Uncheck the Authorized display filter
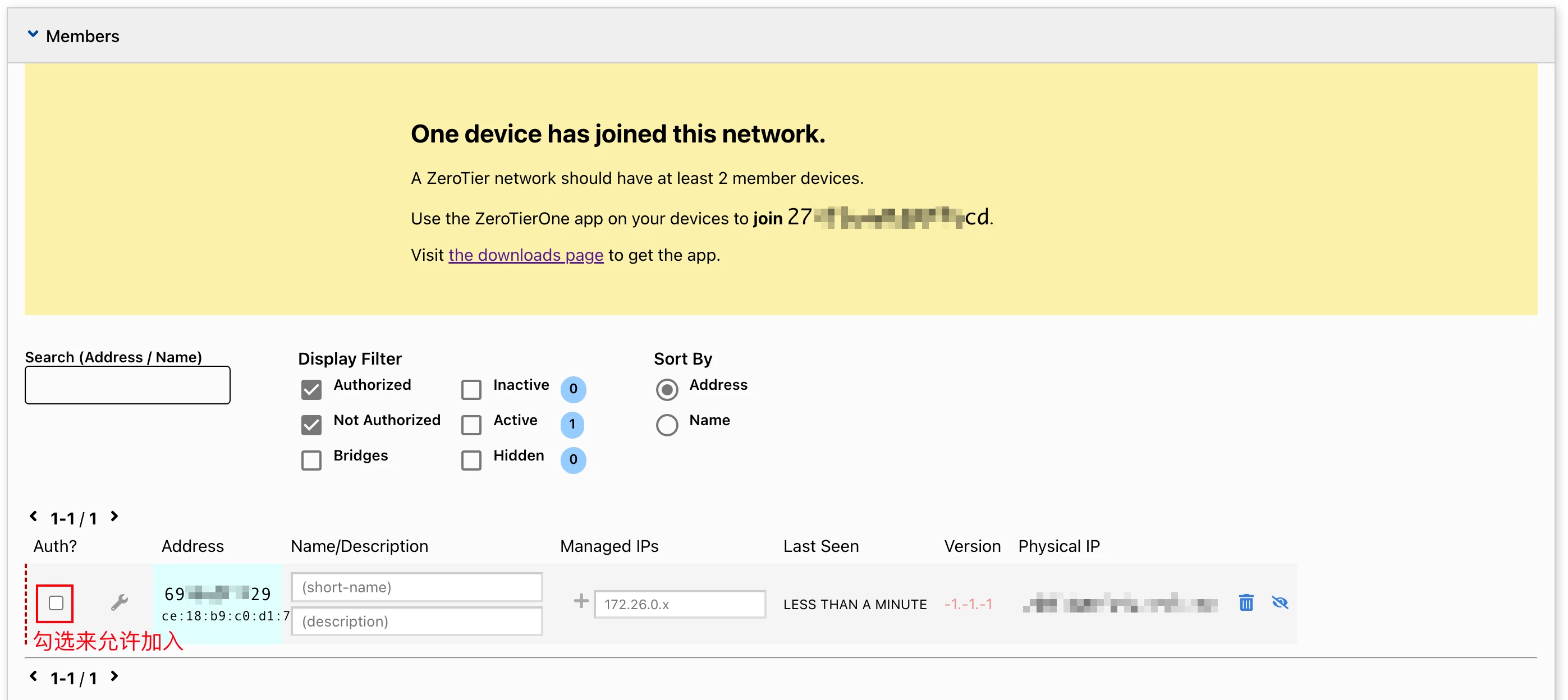The height and width of the screenshot is (700, 1568). [311, 389]
